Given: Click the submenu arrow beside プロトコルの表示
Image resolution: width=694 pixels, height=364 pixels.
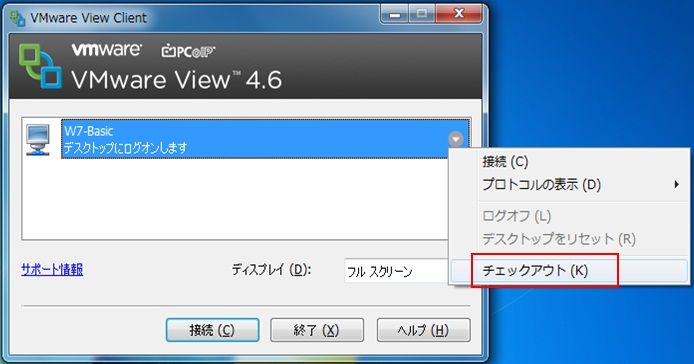Looking at the screenshot, I should [676, 184].
